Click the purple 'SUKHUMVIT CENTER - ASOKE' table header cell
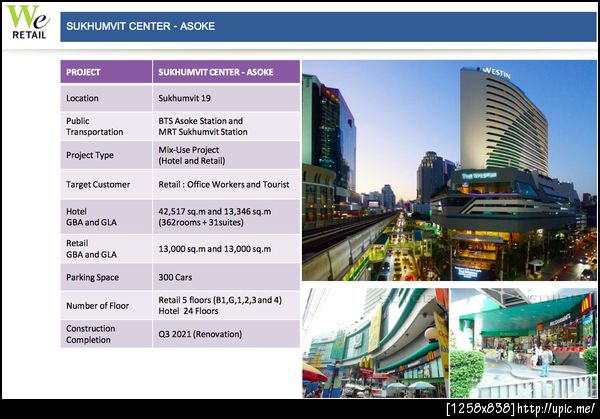Screen dimensions: 600x419 pos(226,72)
